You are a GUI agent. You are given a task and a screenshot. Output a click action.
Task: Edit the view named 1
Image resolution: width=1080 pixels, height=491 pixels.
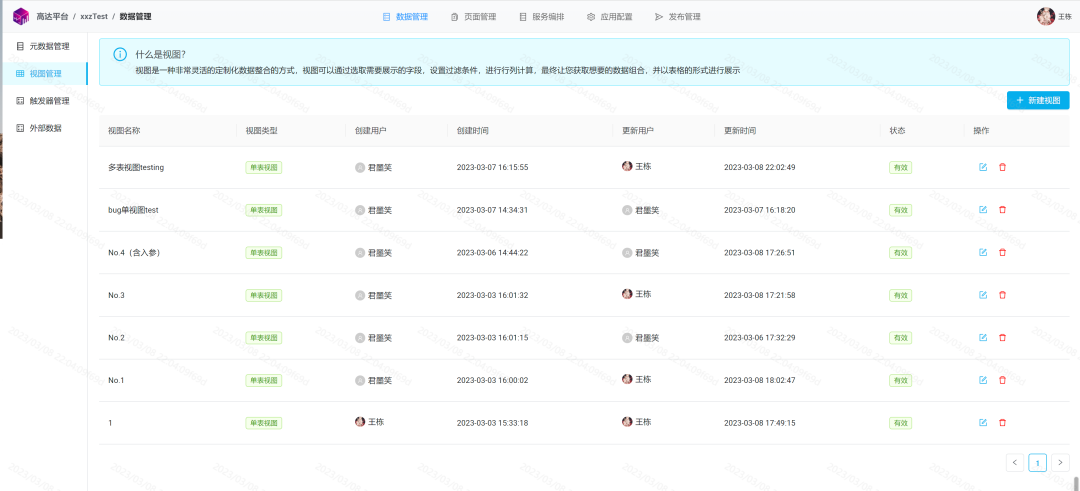coord(983,423)
